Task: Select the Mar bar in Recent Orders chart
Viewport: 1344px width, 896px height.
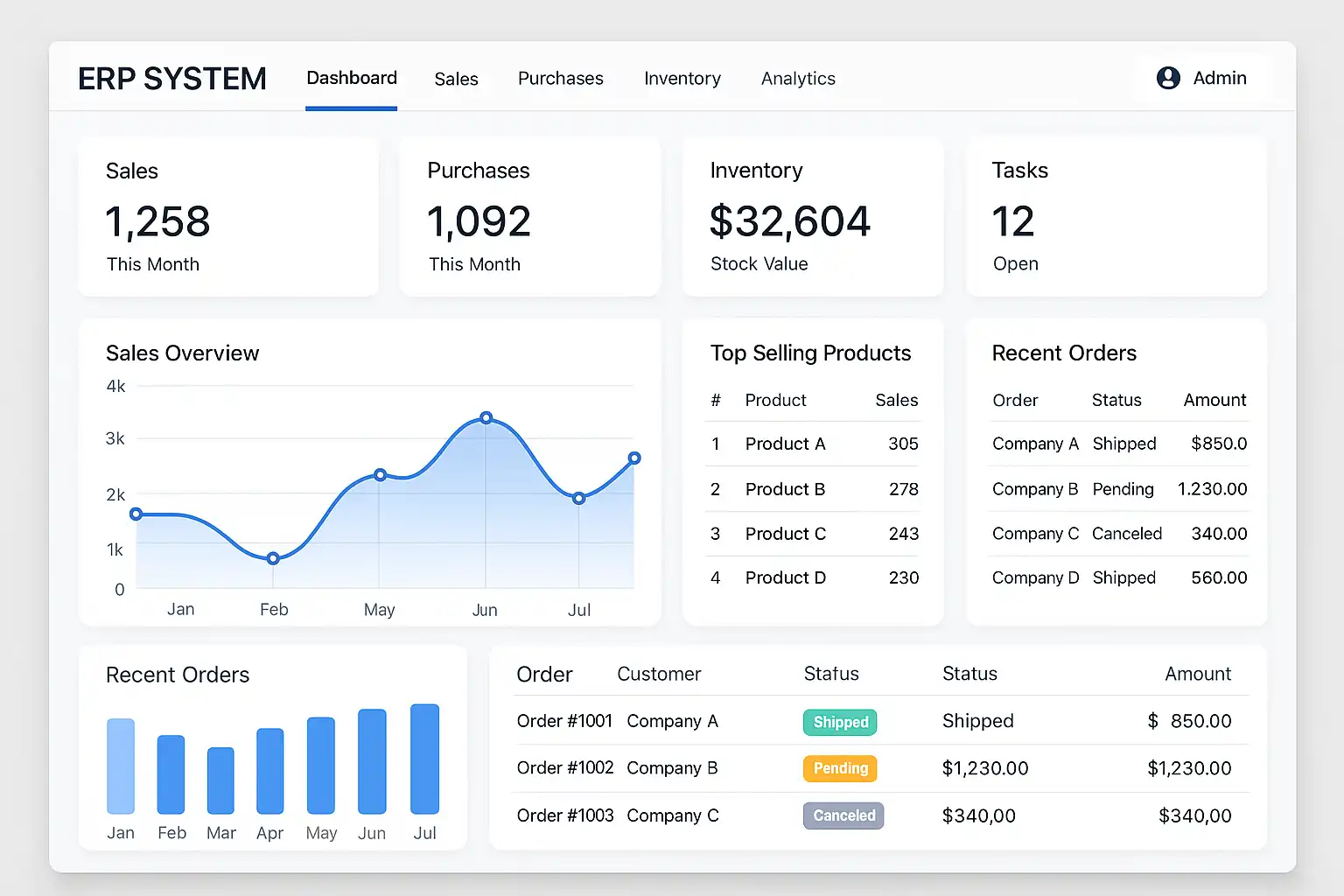Action: [220, 780]
